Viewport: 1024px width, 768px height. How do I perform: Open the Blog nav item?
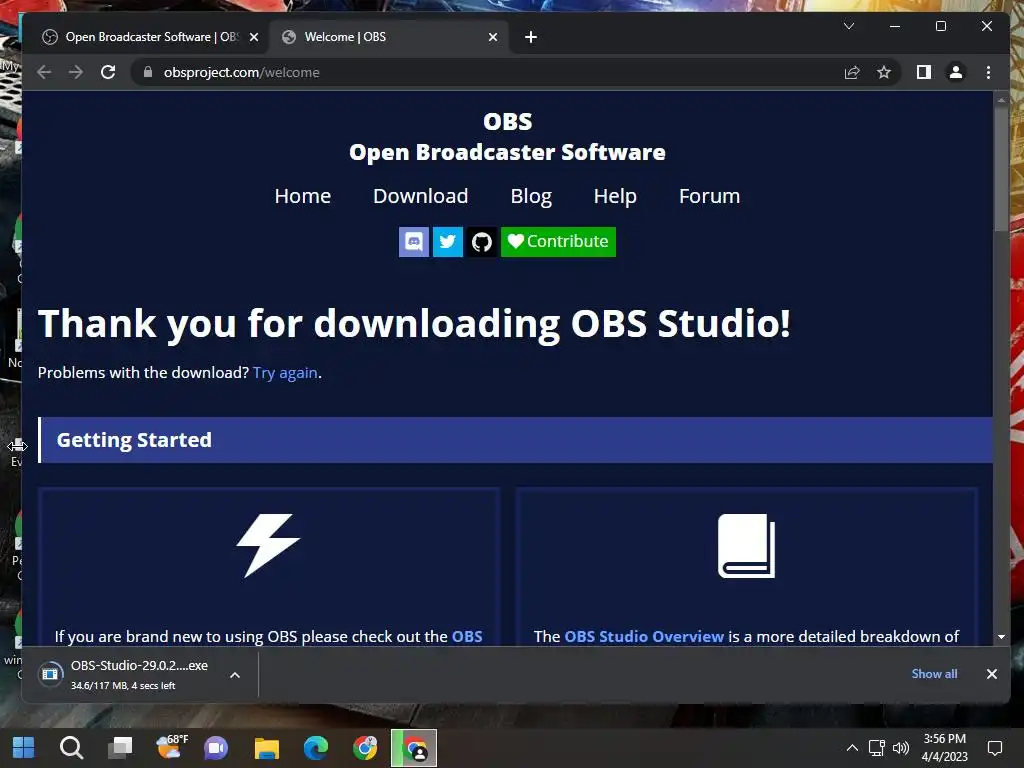(531, 196)
